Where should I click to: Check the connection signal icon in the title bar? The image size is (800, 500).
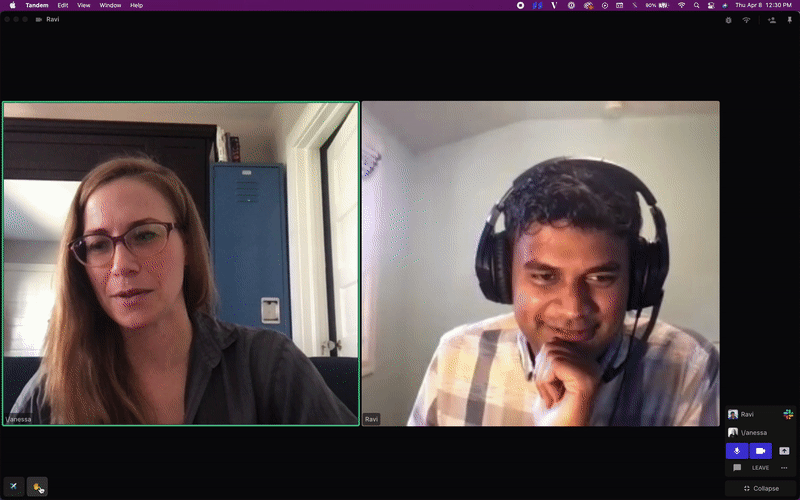[746, 19]
